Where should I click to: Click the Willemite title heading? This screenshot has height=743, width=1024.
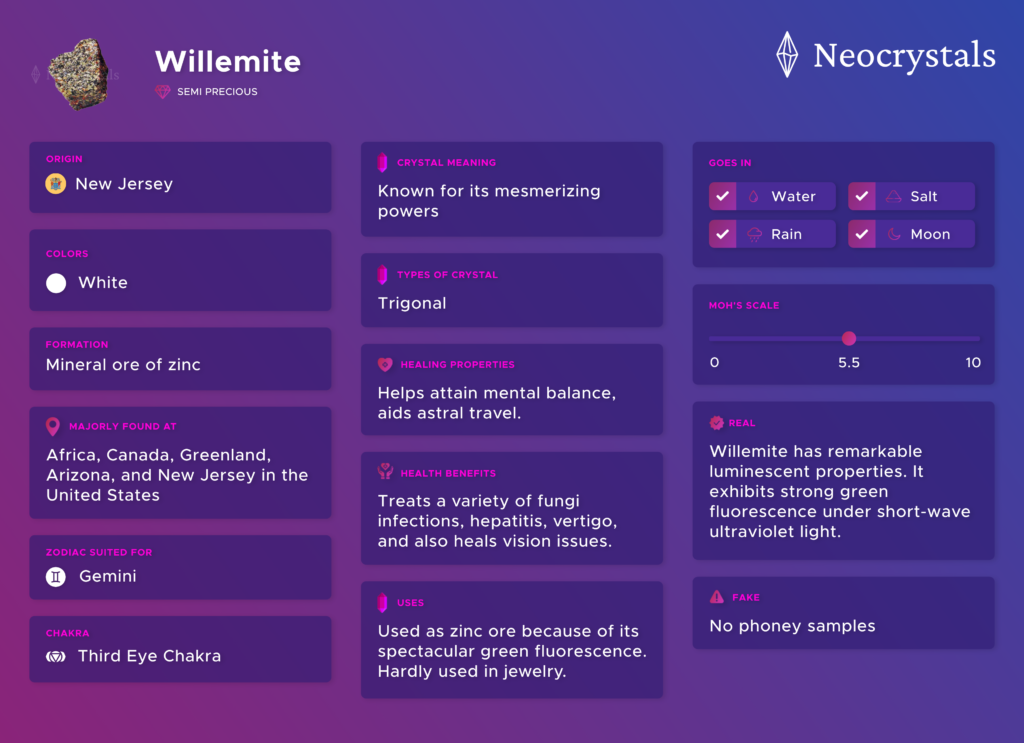point(228,61)
